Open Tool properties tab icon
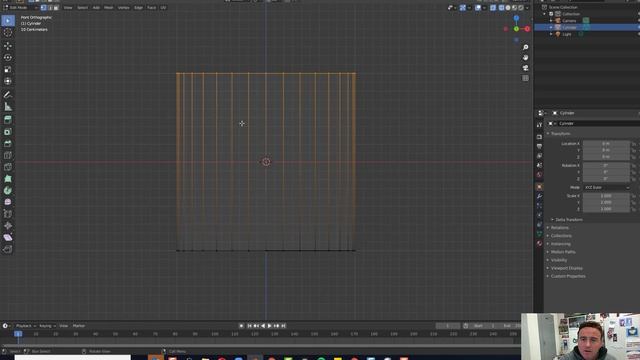The height and width of the screenshot is (360, 640). coord(539,124)
